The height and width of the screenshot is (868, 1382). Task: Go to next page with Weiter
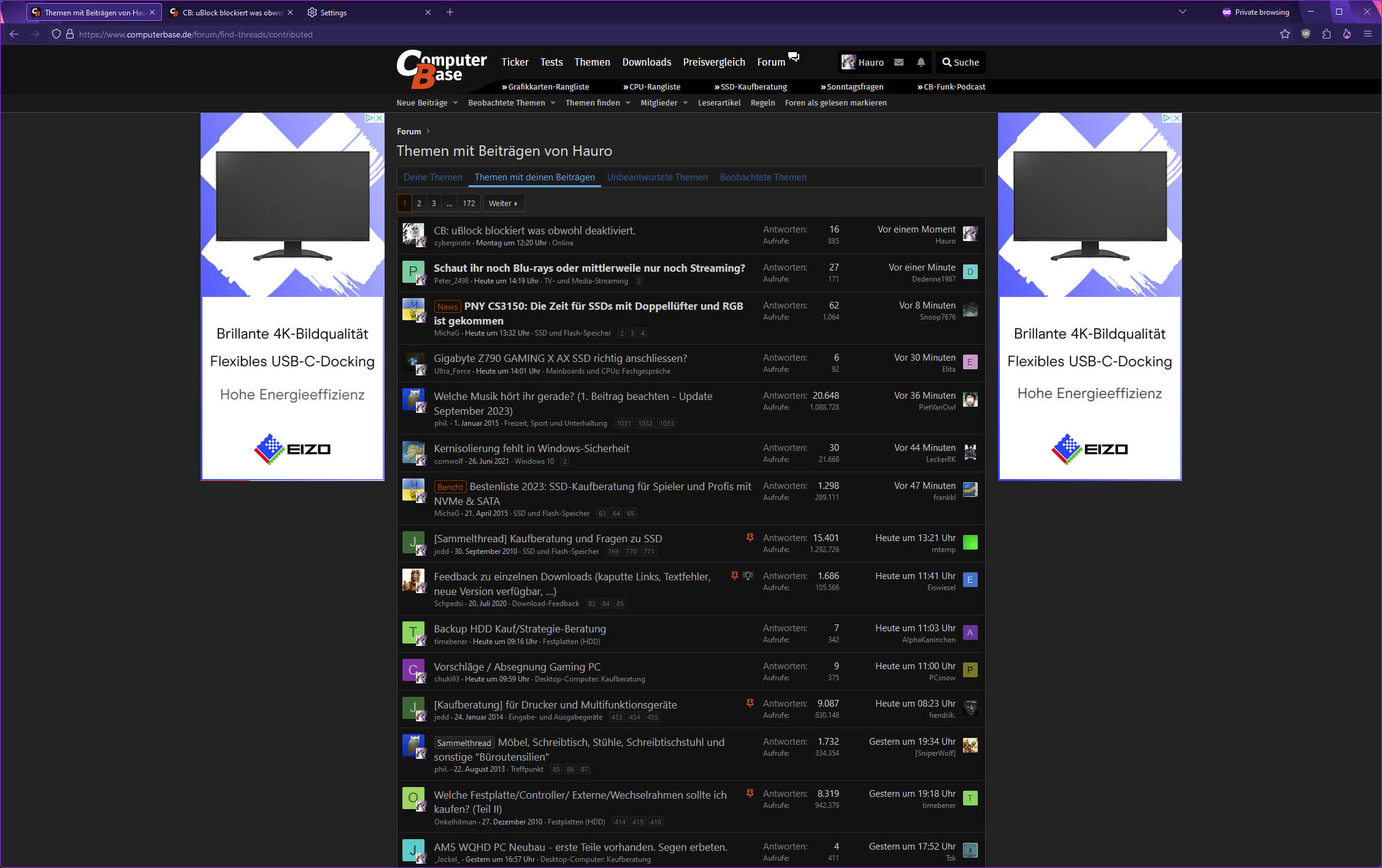point(503,204)
